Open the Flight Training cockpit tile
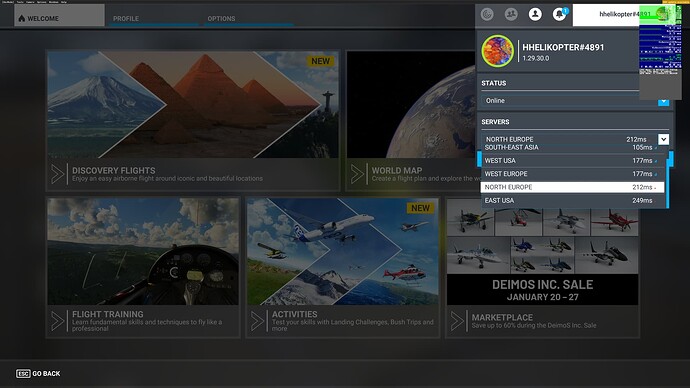690x388 pixels. tap(143, 251)
